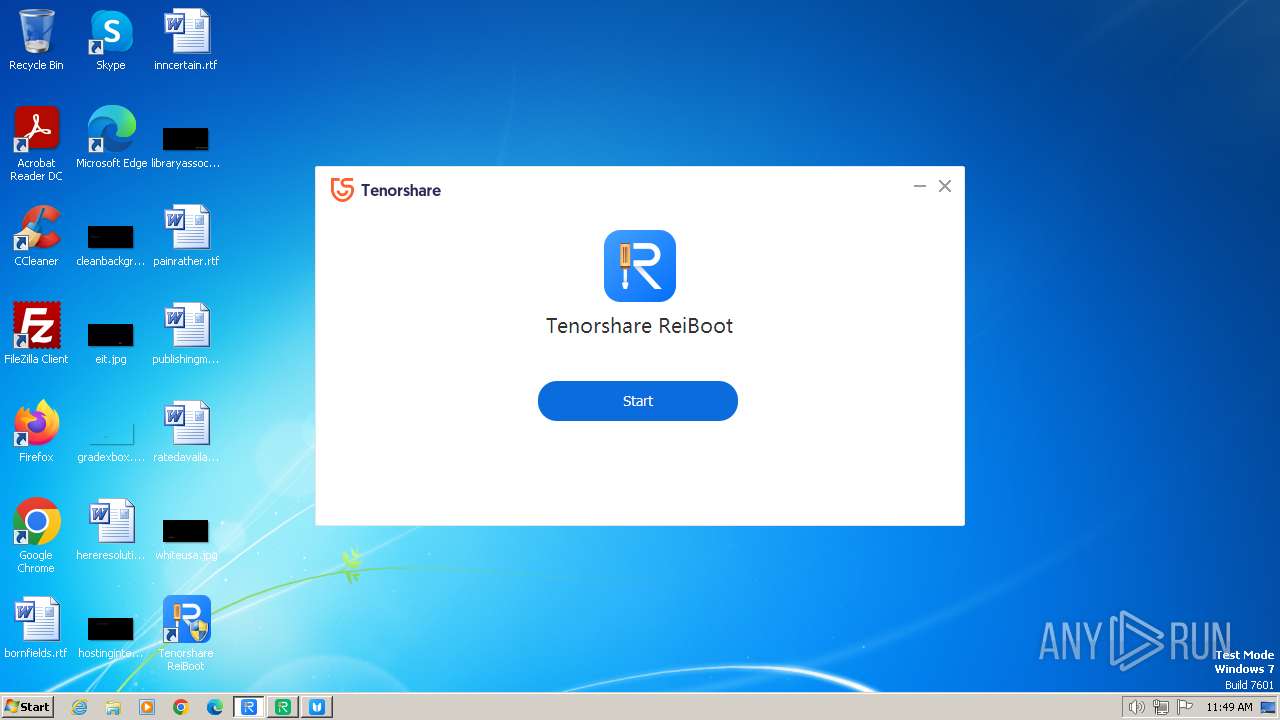
Task: Click the Tenorshare brand logo in header
Action: pos(386,190)
